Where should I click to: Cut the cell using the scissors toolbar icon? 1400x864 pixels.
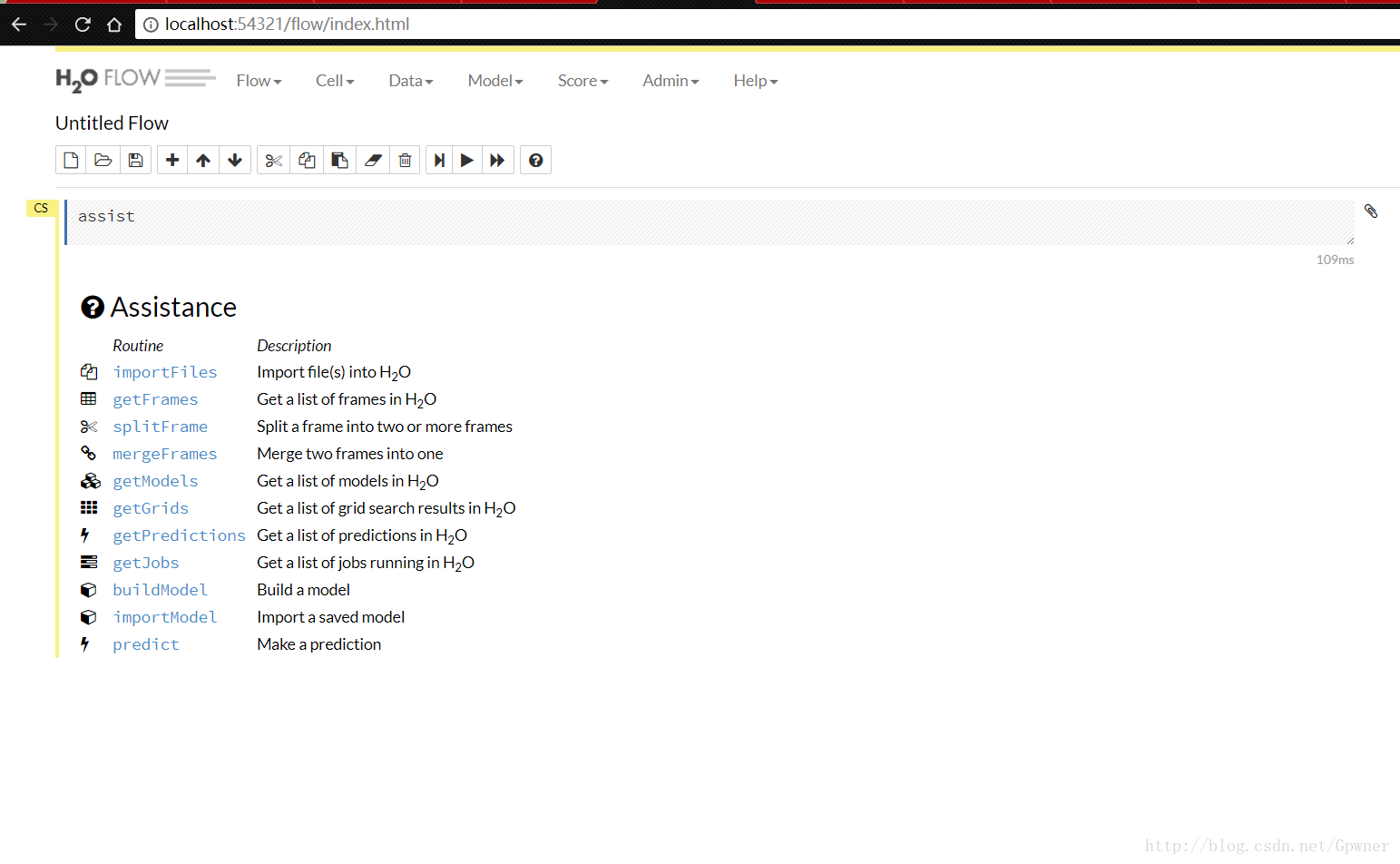pos(274,161)
